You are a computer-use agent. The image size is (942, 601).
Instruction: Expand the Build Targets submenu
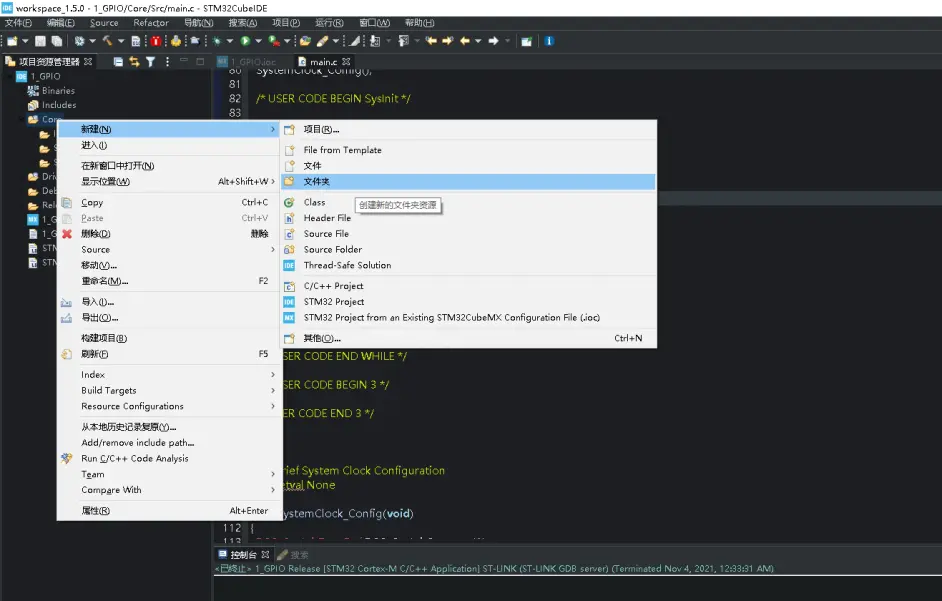[273, 390]
